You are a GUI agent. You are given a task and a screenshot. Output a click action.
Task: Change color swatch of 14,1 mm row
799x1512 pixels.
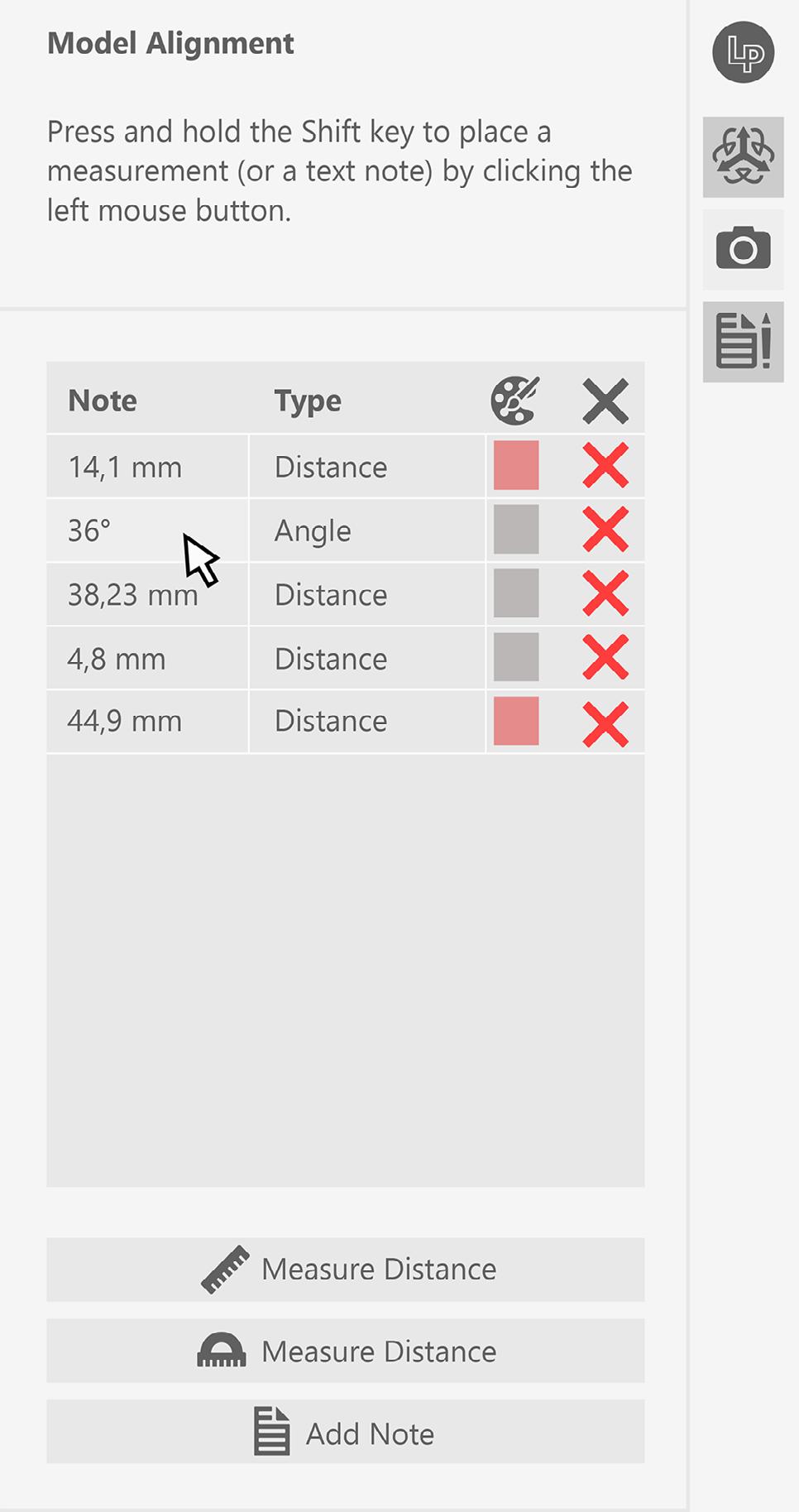coord(516,465)
